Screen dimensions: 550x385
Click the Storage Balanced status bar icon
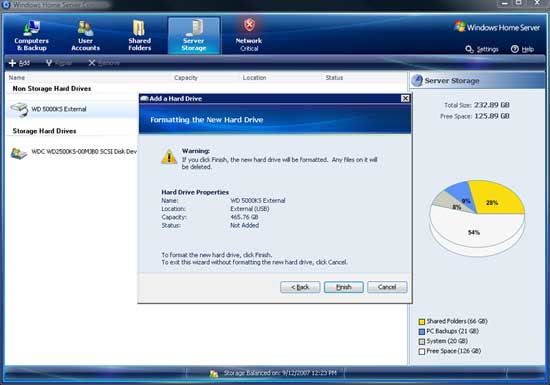pyautogui.click(x=214, y=374)
